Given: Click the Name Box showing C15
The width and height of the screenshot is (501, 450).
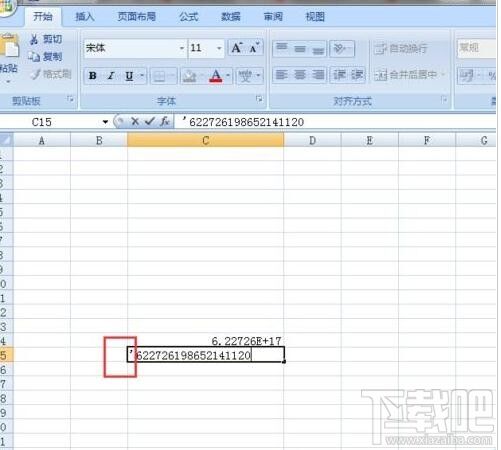Looking at the screenshot, I should click(x=50, y=122).
